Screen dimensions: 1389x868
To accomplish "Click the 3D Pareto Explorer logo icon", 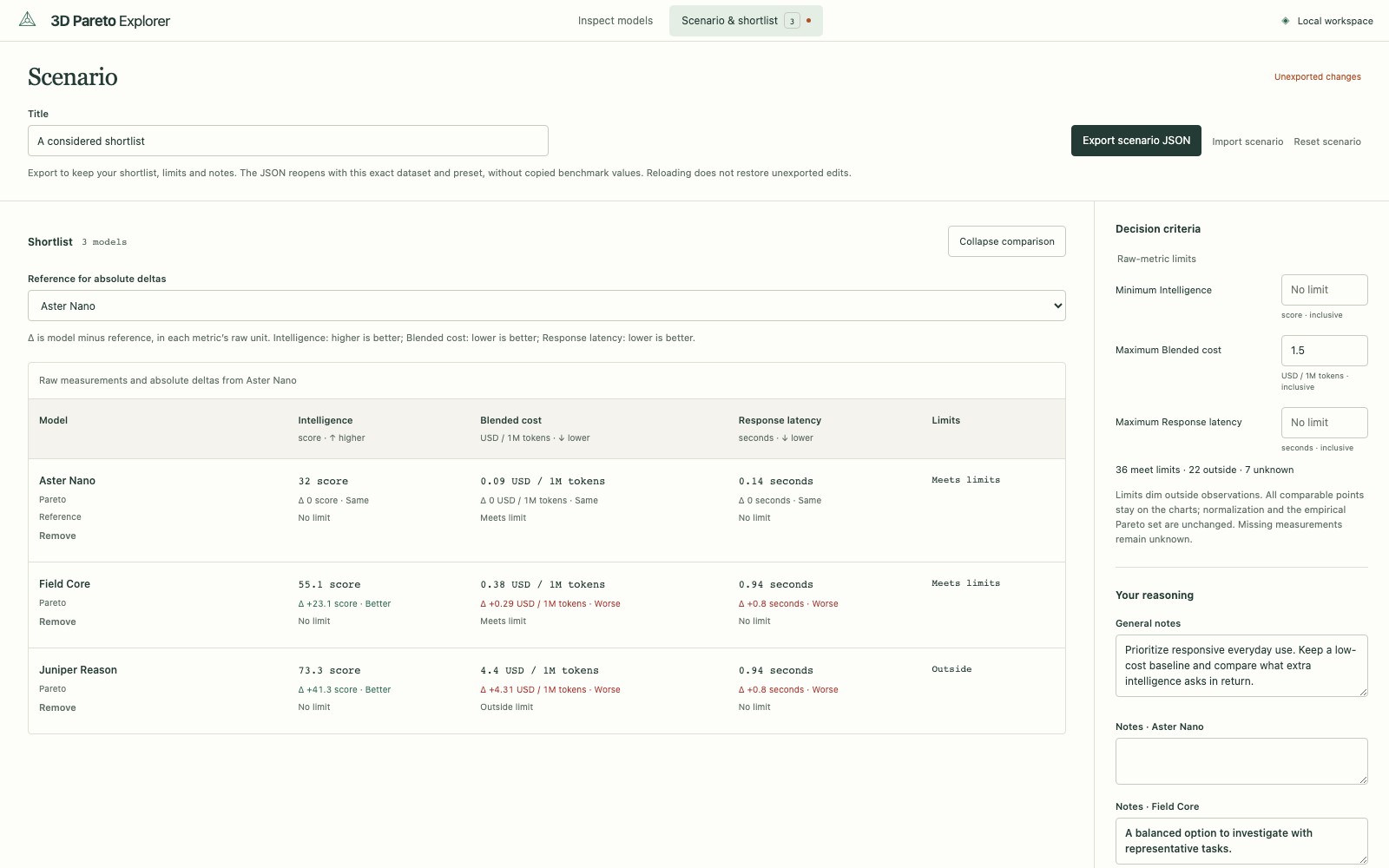I will pyautogui.click(x=28, y=20).
